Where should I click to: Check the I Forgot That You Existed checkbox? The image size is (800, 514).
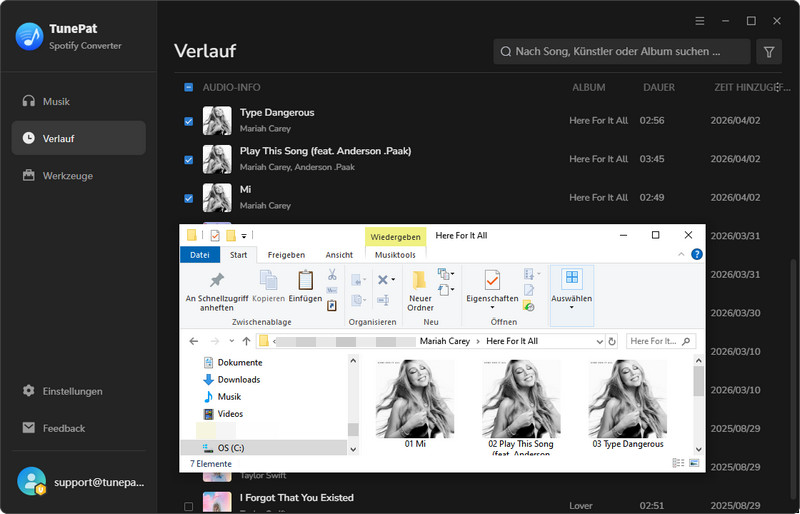[x=188, y=506]
